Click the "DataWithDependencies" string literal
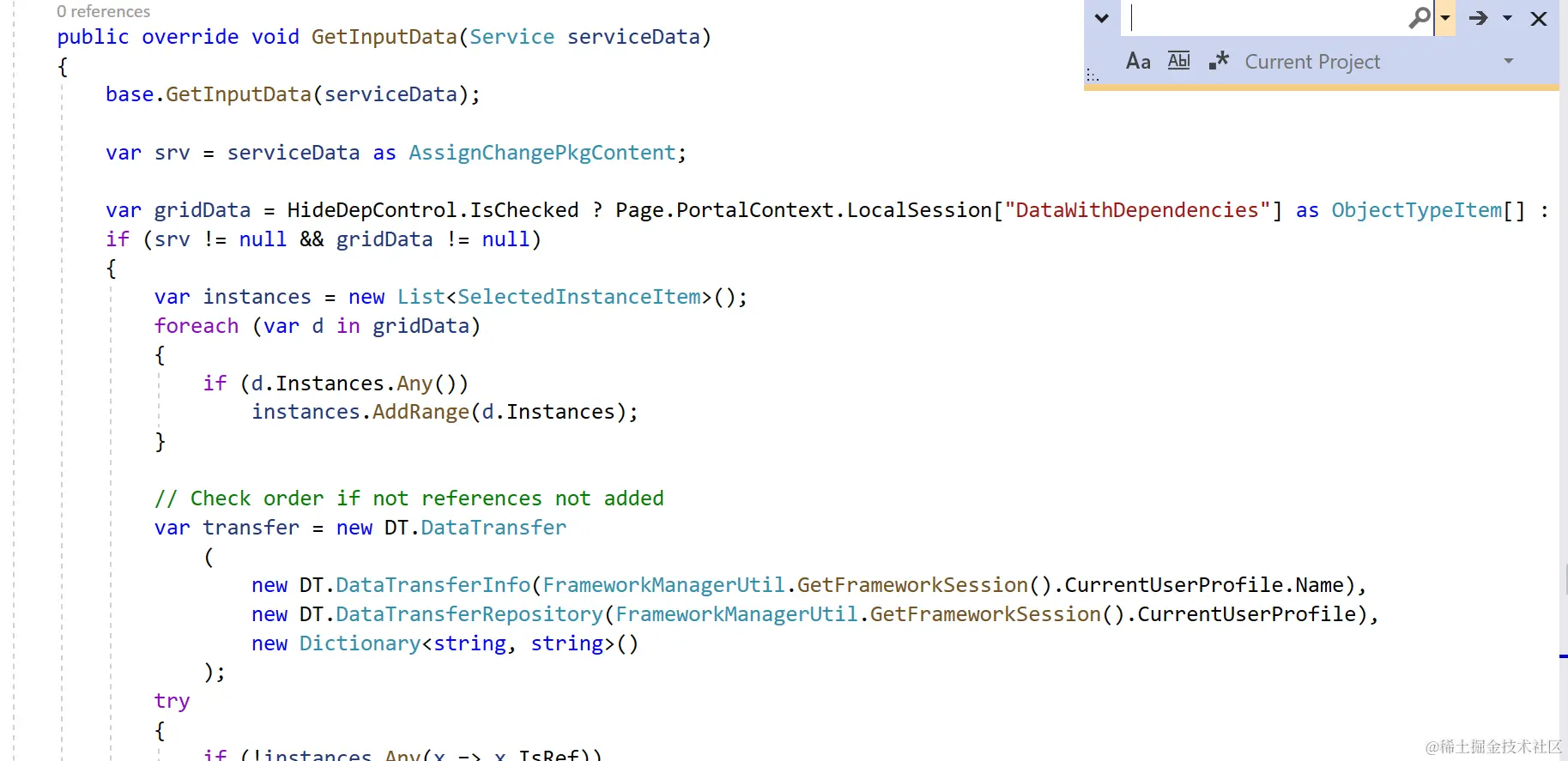The image size is (1568, 761). (x=1137, y=210)
